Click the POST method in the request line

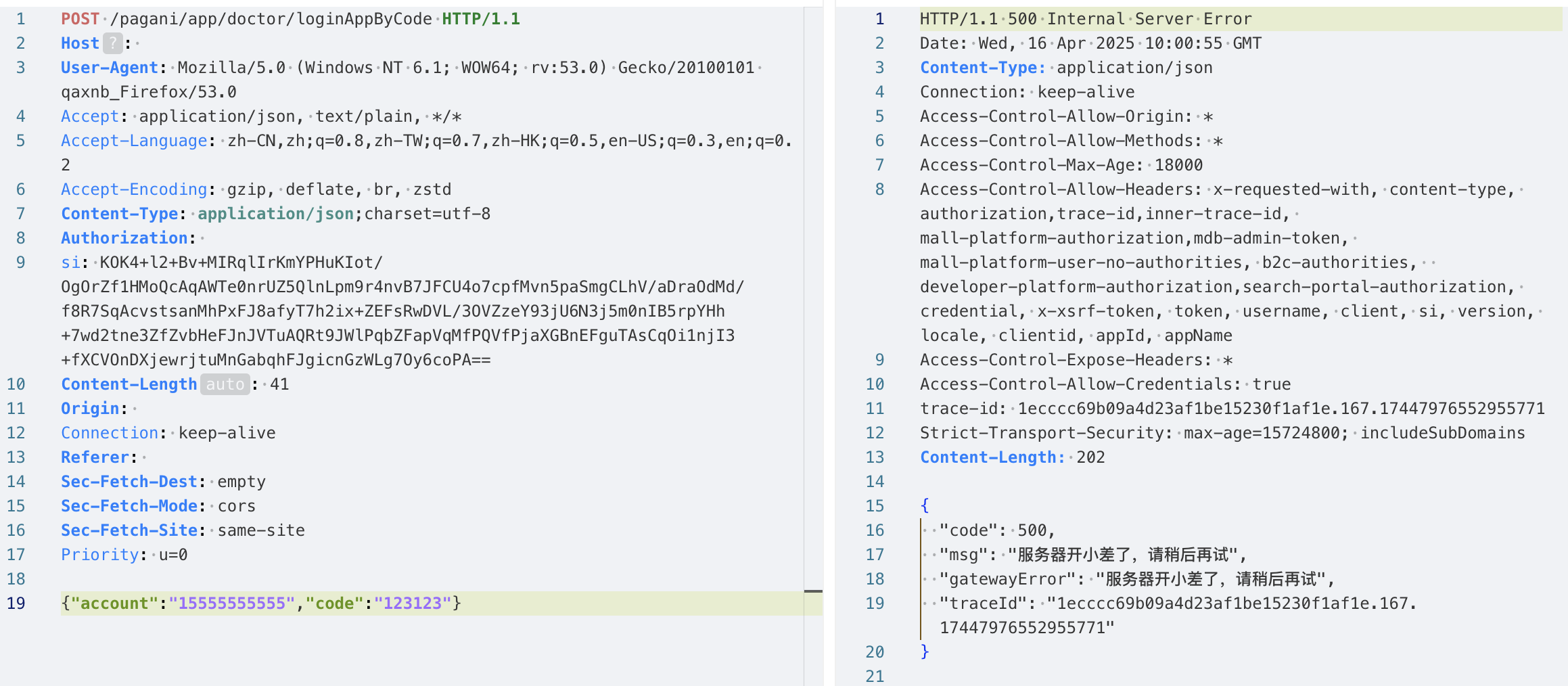click(80, 19)
